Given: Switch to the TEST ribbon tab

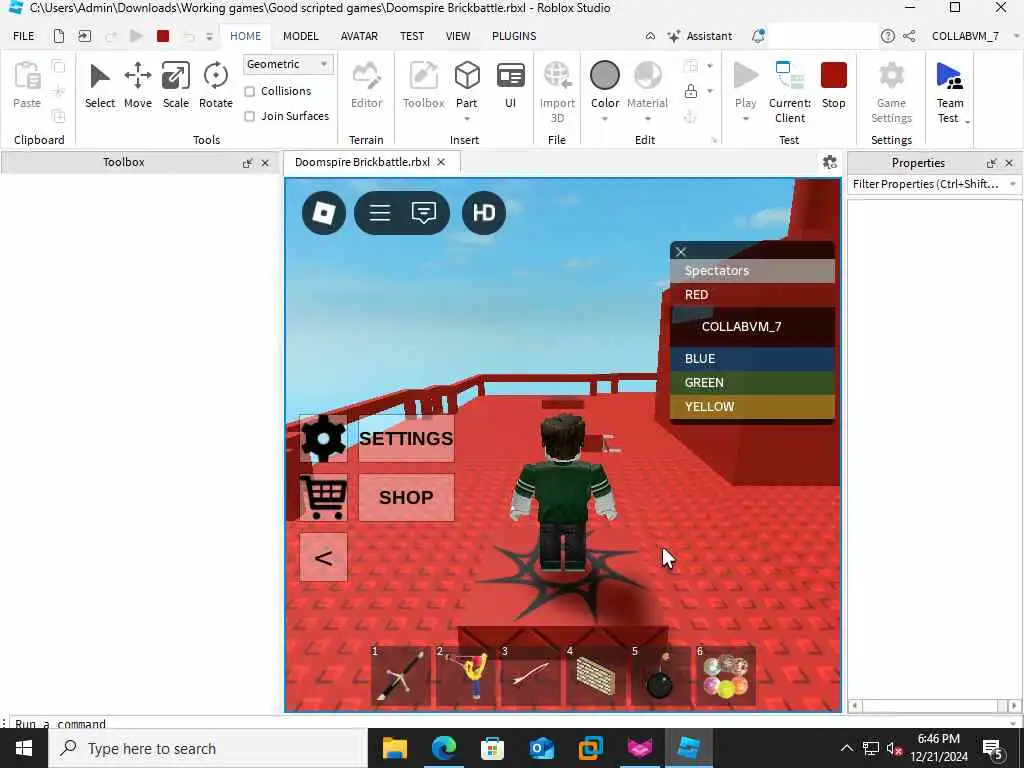Looking at the screenshot, I should pyautogui.click(x=412, y=36).
